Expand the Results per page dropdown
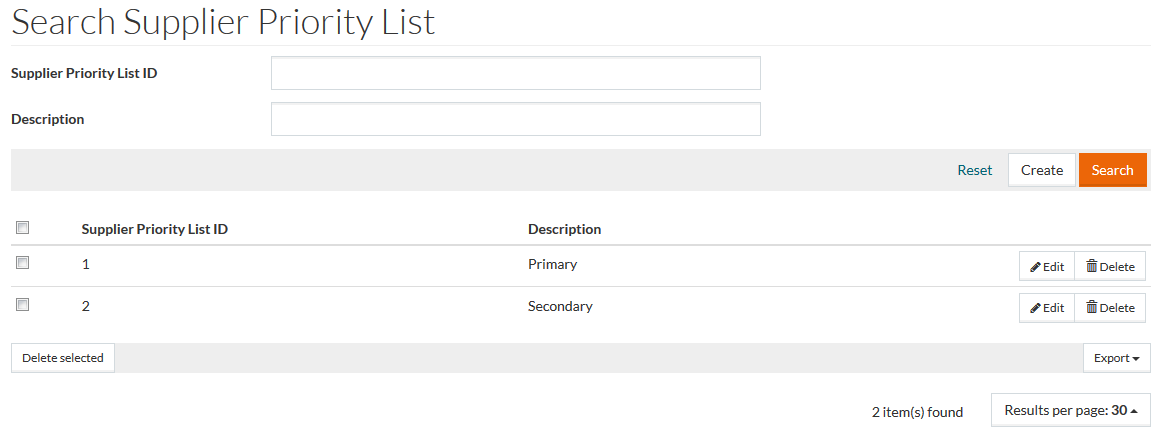The width and height of the screenshot is (1160, 431). click(1070, 410)
